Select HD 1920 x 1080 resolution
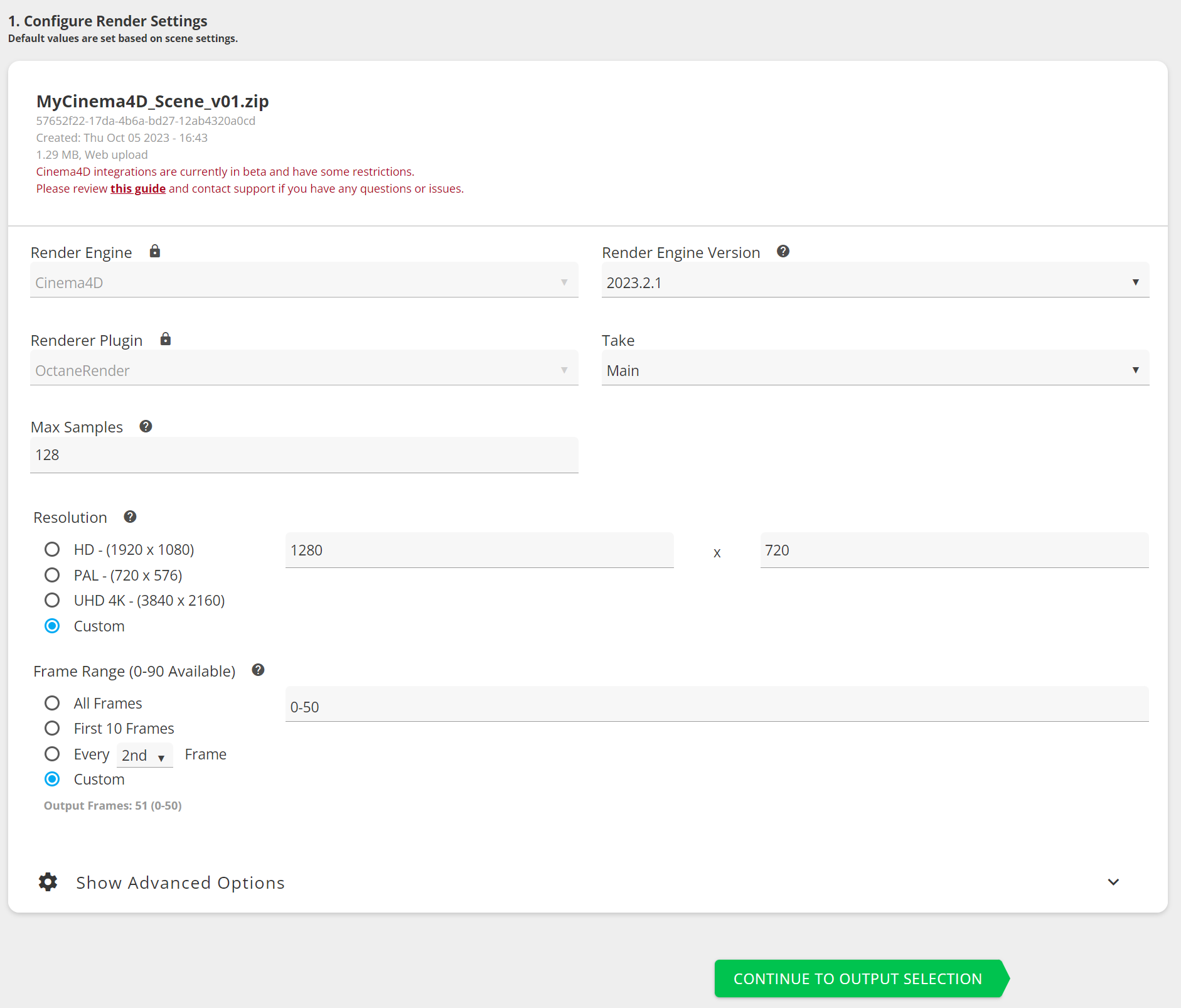 pos(52,550)
